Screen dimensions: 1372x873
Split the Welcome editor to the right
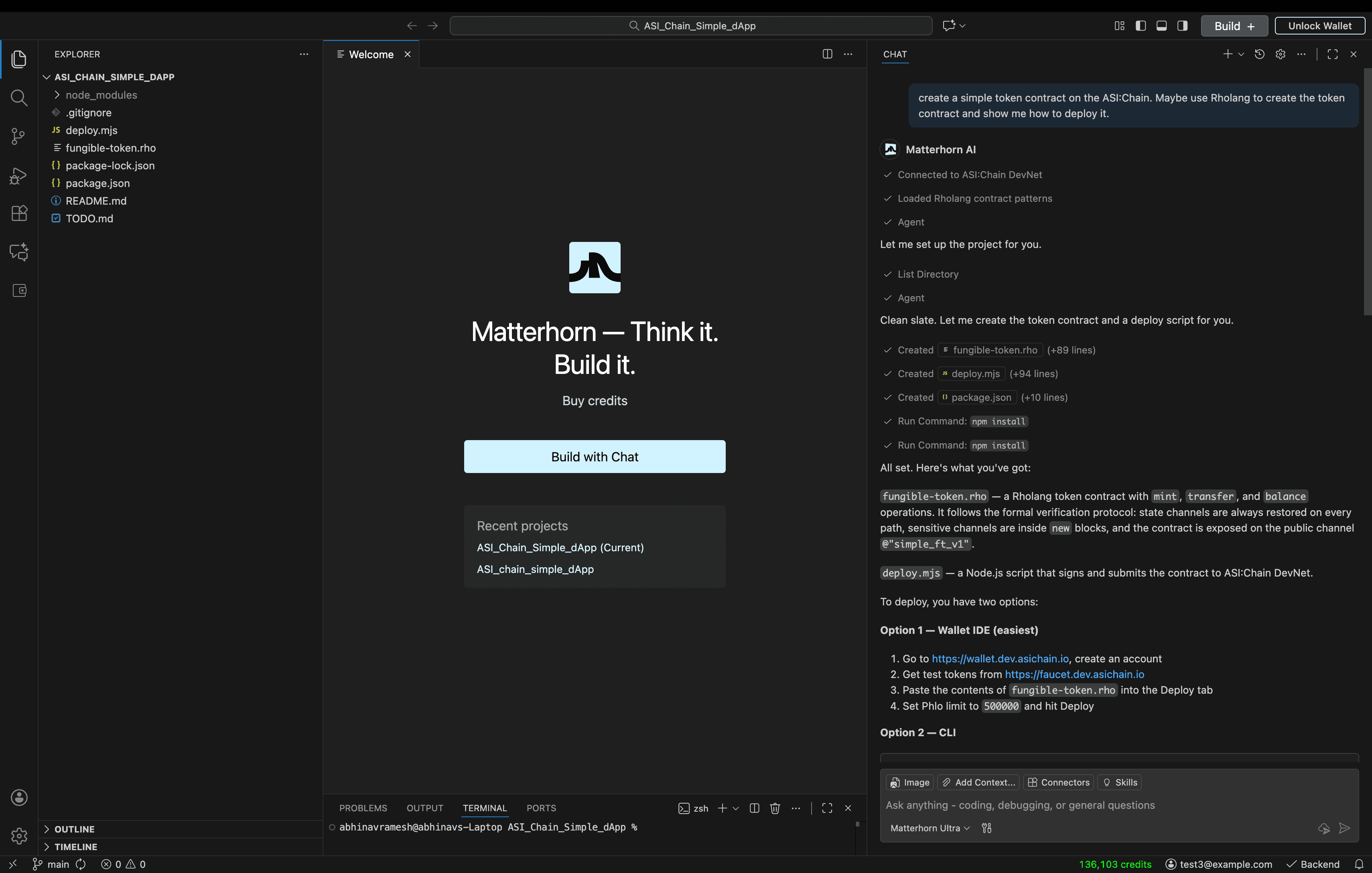click(827, 54)
